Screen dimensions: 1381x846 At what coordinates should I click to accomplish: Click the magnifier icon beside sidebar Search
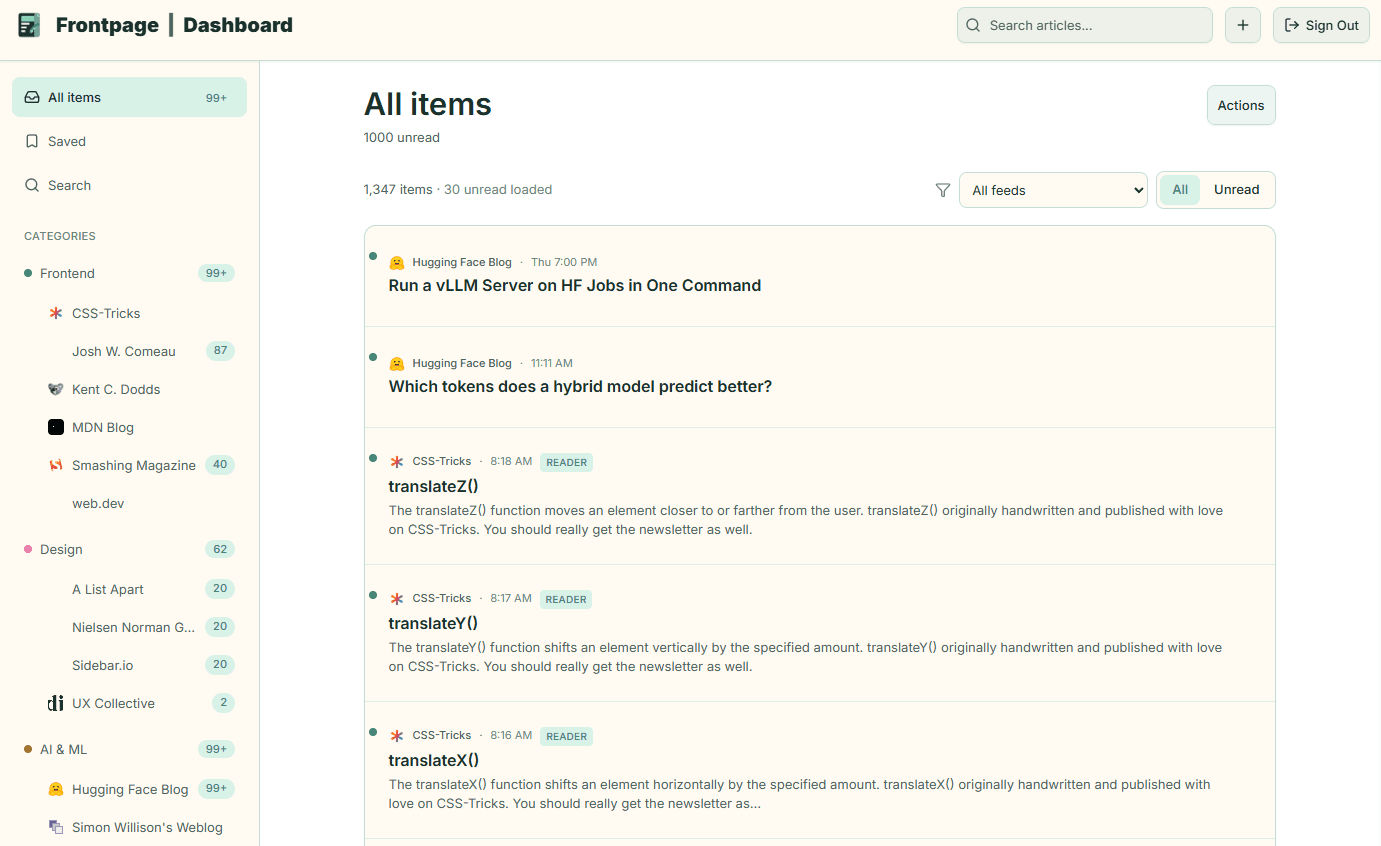click(x=32, y=185)
